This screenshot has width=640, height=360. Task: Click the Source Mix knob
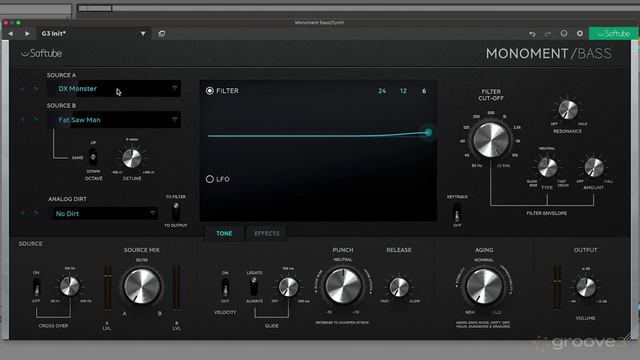tap(142, 286)
